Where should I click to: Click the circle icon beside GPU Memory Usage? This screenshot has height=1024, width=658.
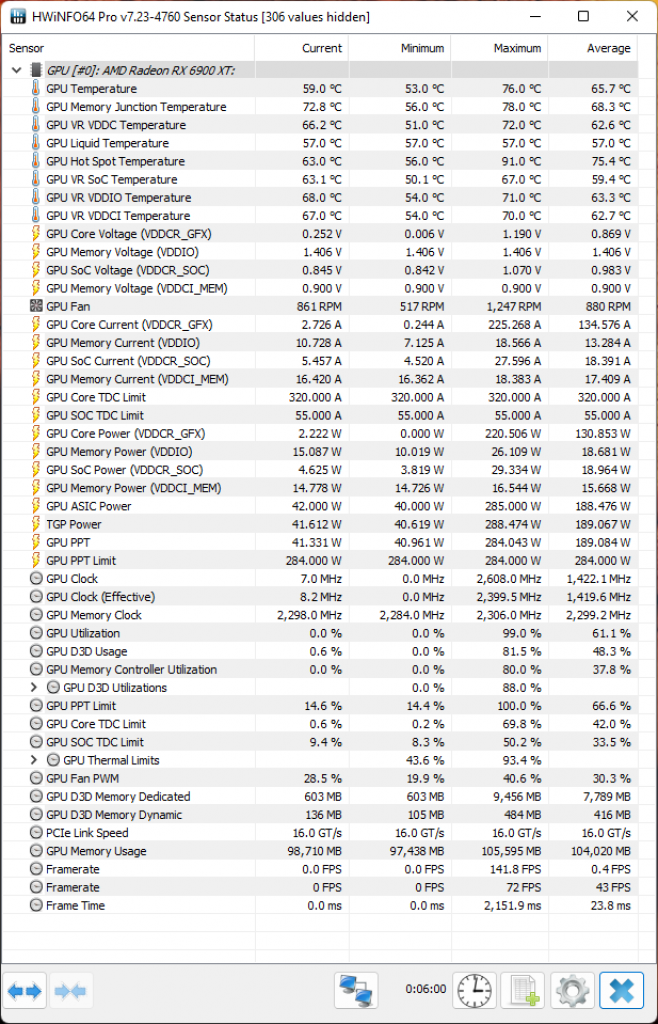(x=36, y=851)
